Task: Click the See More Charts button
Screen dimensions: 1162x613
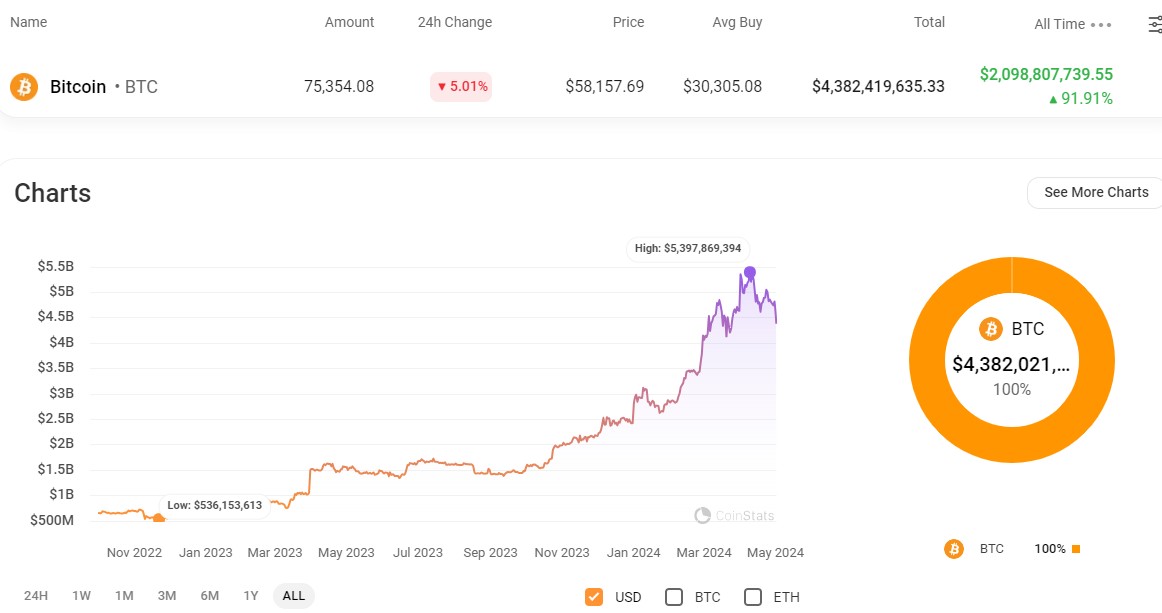Action: (x=1094, y=192)
